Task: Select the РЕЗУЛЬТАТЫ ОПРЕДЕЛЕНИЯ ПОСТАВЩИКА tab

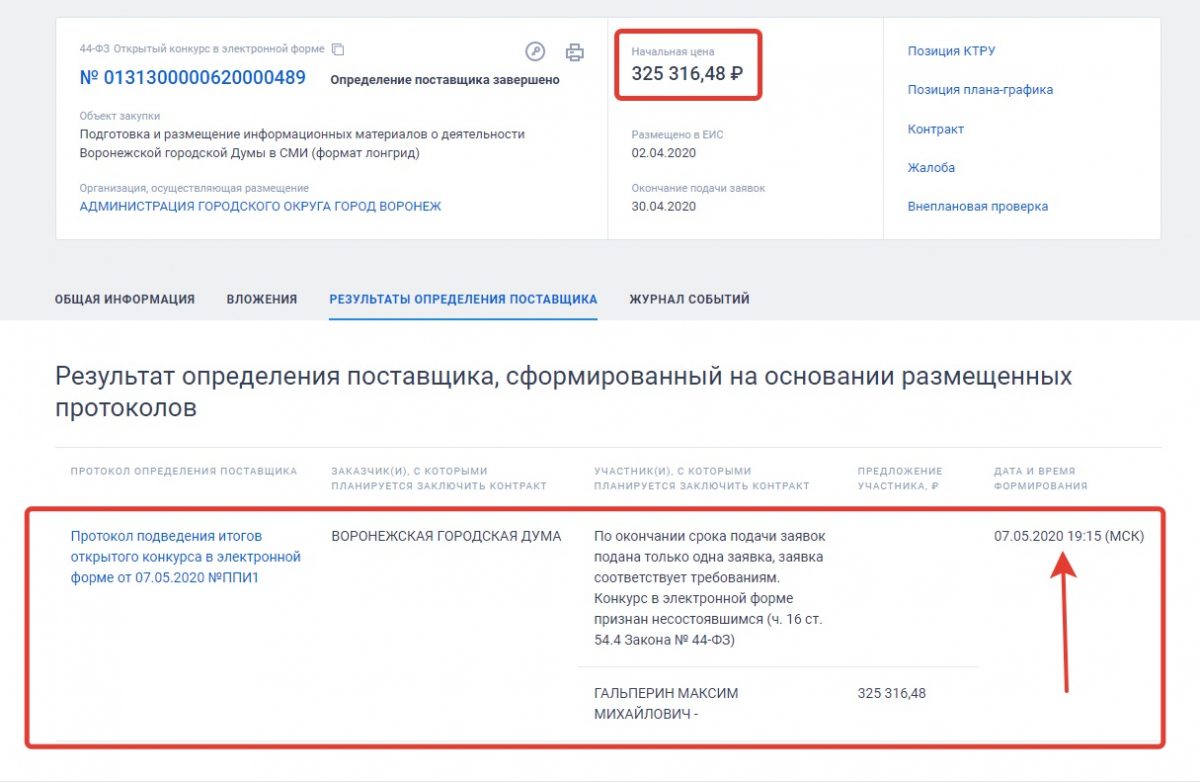Action: click(463, 299)
